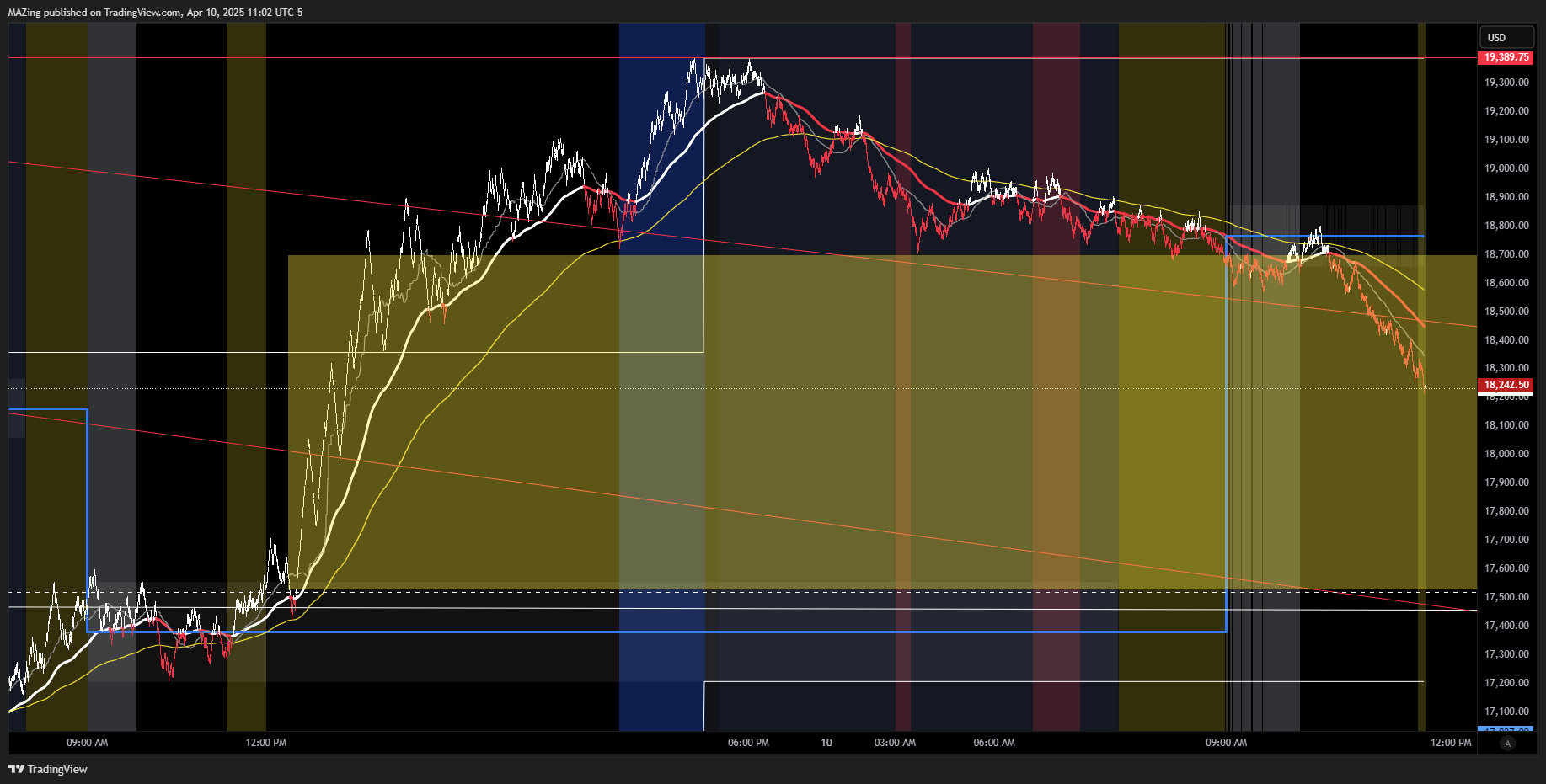Click the 19,200.00 price axis label
The height and width of the screenshot is (784, 1546).
pos(1506,111)
